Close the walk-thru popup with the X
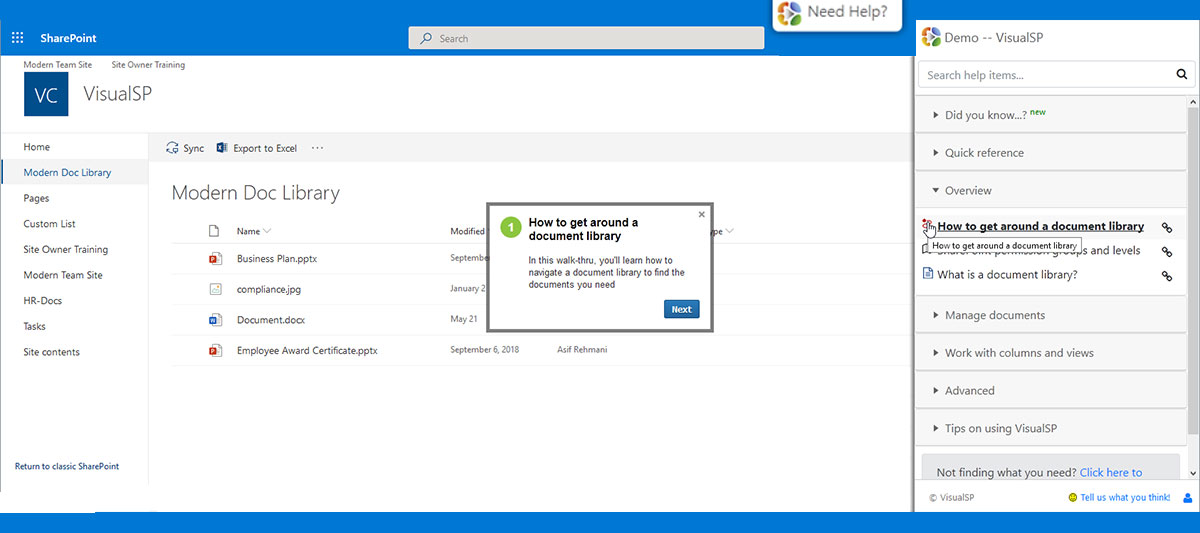 click(701, 214)
